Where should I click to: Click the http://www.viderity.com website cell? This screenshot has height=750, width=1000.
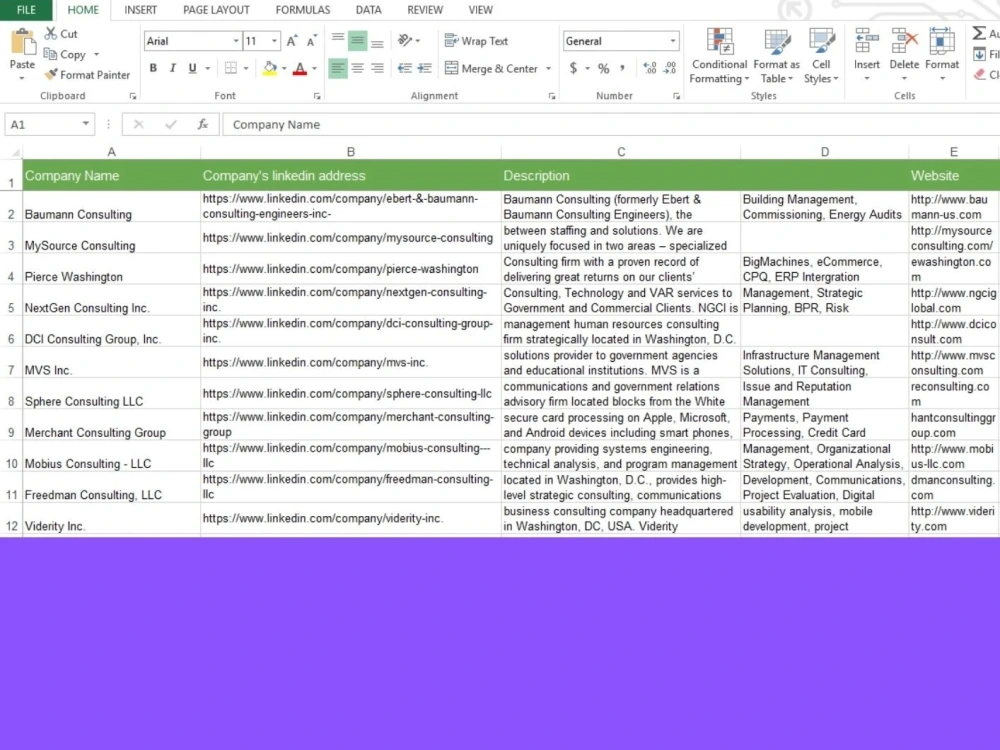(954, 518)
